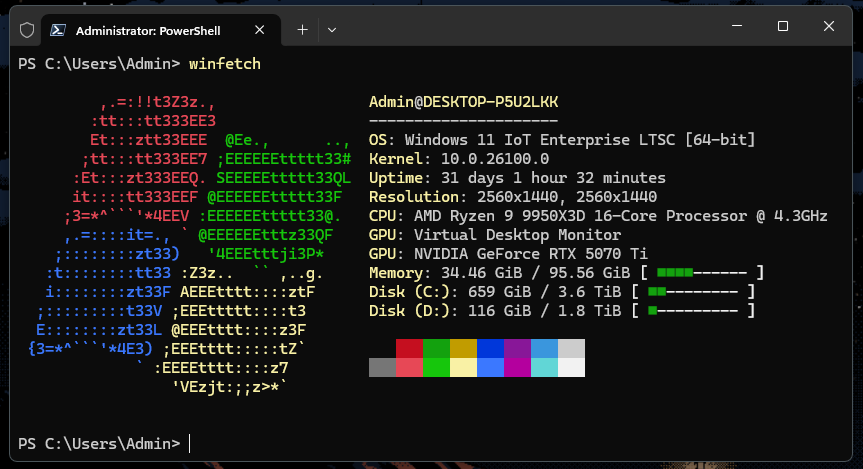Click the winfetch command text

[225, 64]
